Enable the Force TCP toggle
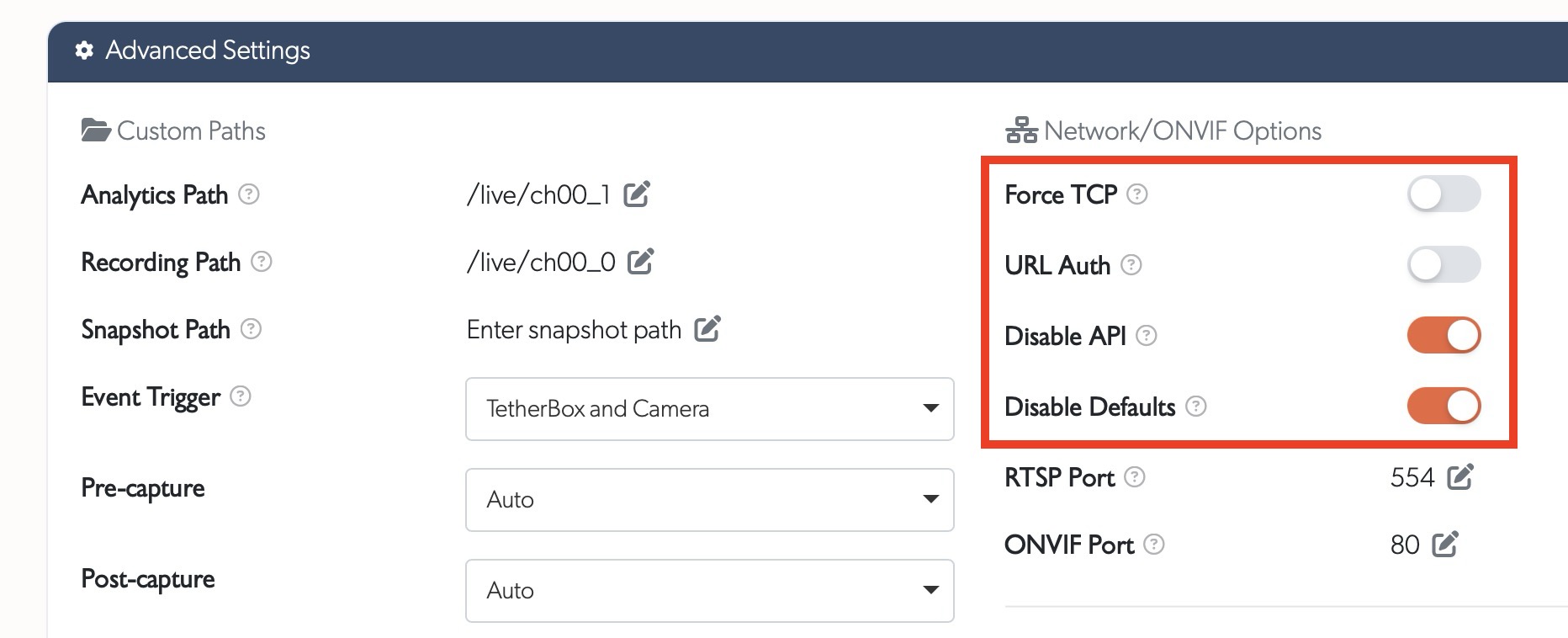The height and width of the screenshot is (638, 1568). click(x=1444, y=194)
